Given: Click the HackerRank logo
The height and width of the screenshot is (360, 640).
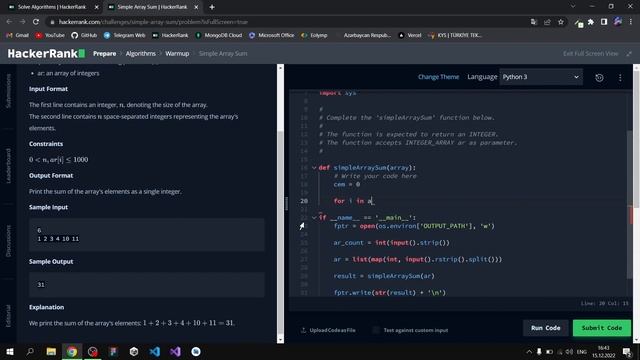Looking at the screenshot, I should point(46,53).
